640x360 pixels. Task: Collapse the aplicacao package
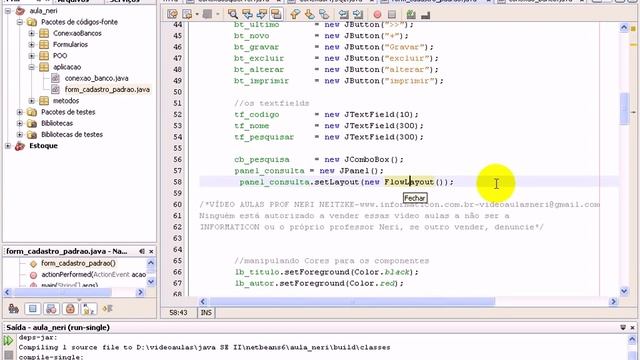click(x=31, y=67)
